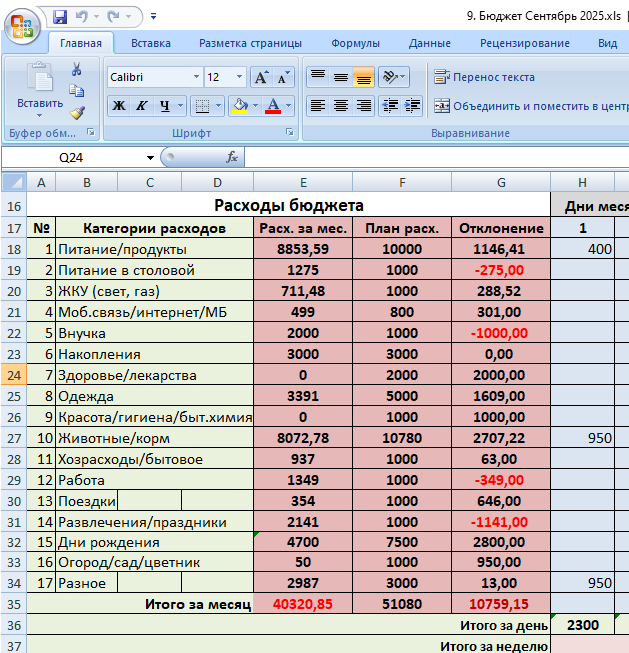Decrease the font size
This screenshot has height=653, width=629.
pos(283,77)
